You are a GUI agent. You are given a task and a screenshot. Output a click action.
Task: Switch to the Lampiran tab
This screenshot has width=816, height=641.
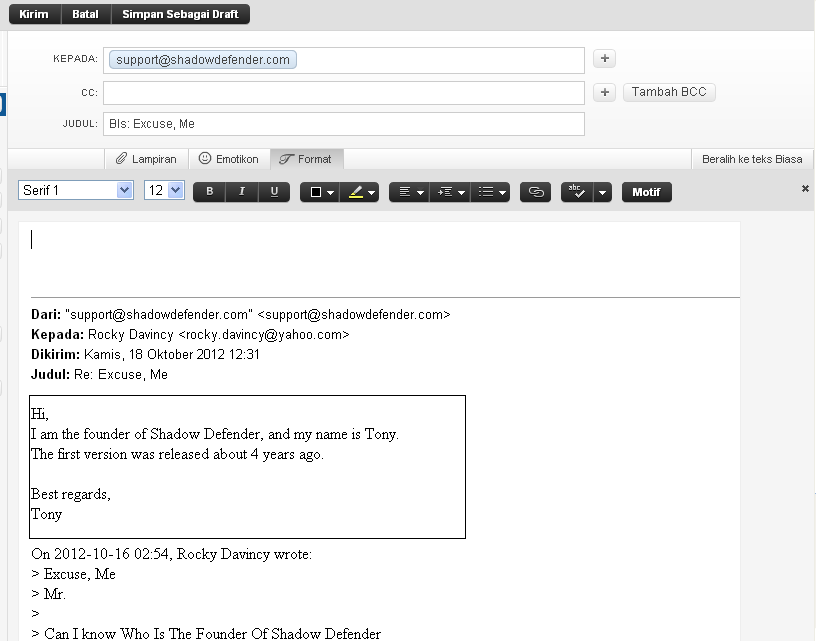pyautogui.click(x=146, y=159)
